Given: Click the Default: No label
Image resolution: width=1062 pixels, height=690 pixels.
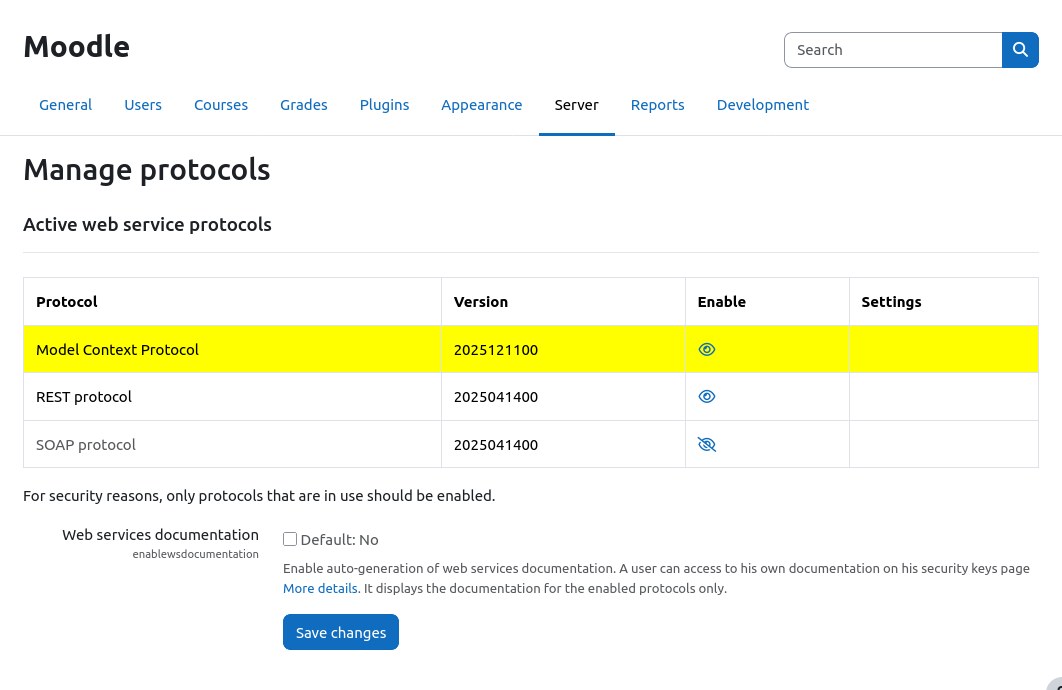Looking at the screenshot, I should point(339,540).
